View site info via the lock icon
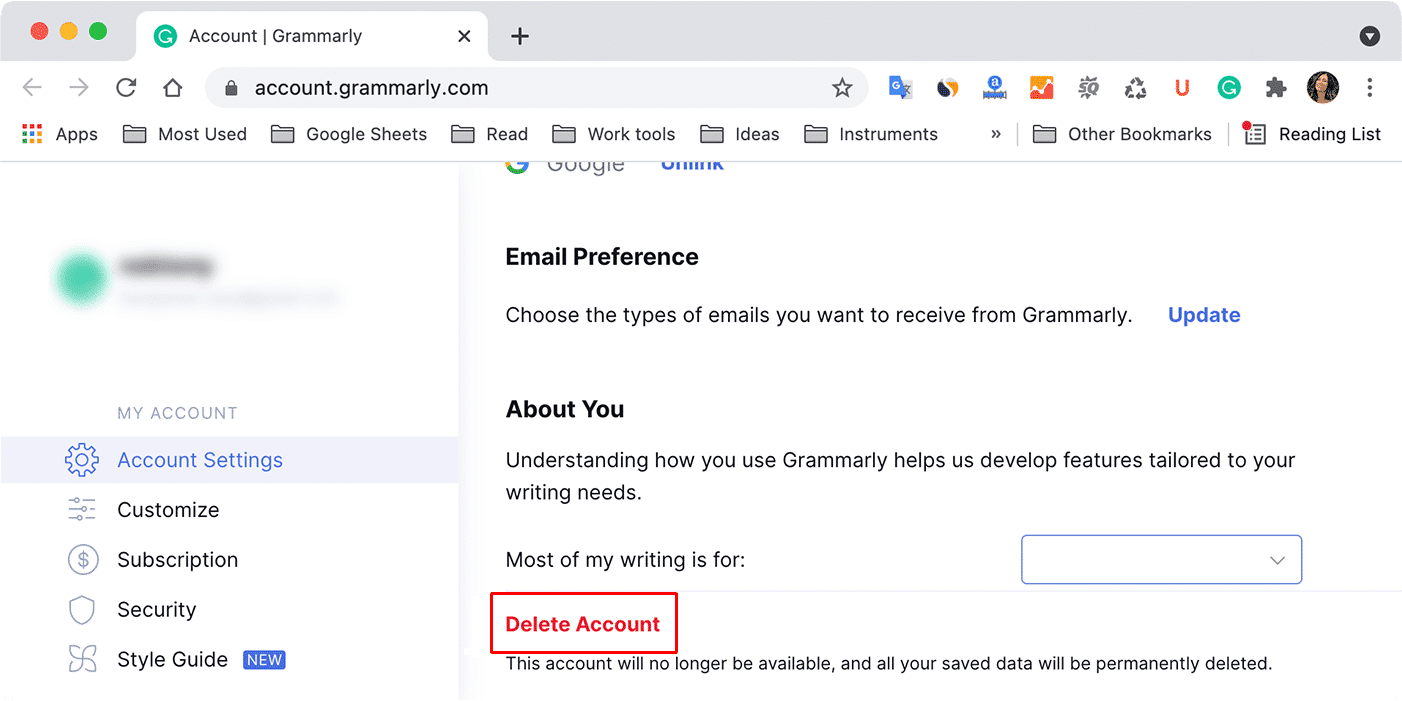This screenshot has width=1402, height=701. coord(232,88)
